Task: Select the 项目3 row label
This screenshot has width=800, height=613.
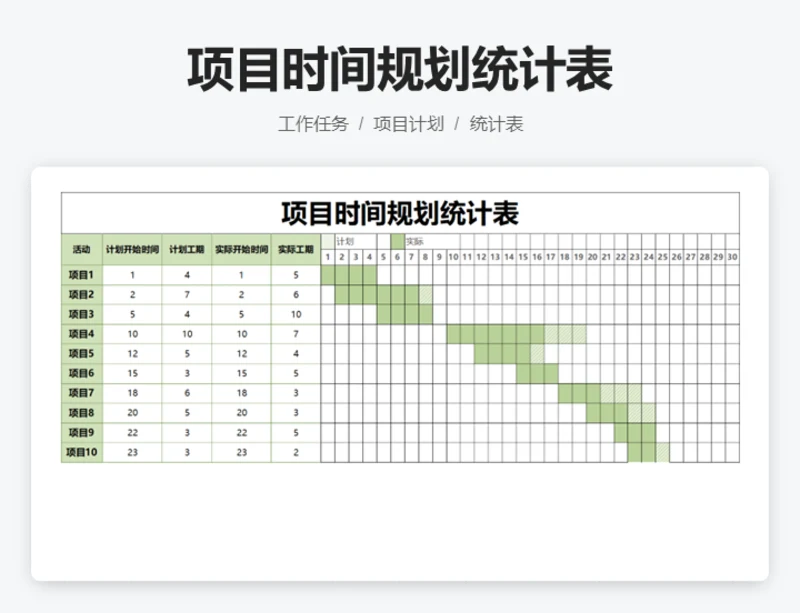Action: click(x=82, y=314)
